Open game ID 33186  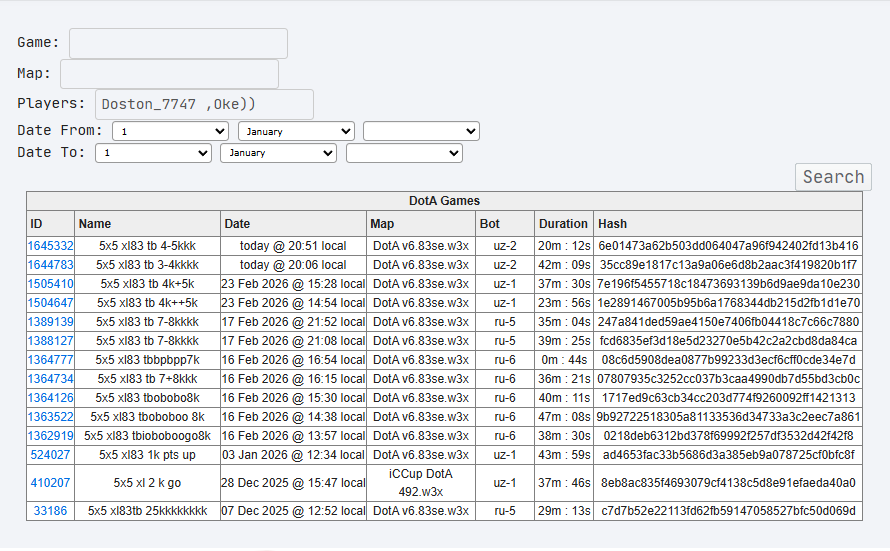51,511
